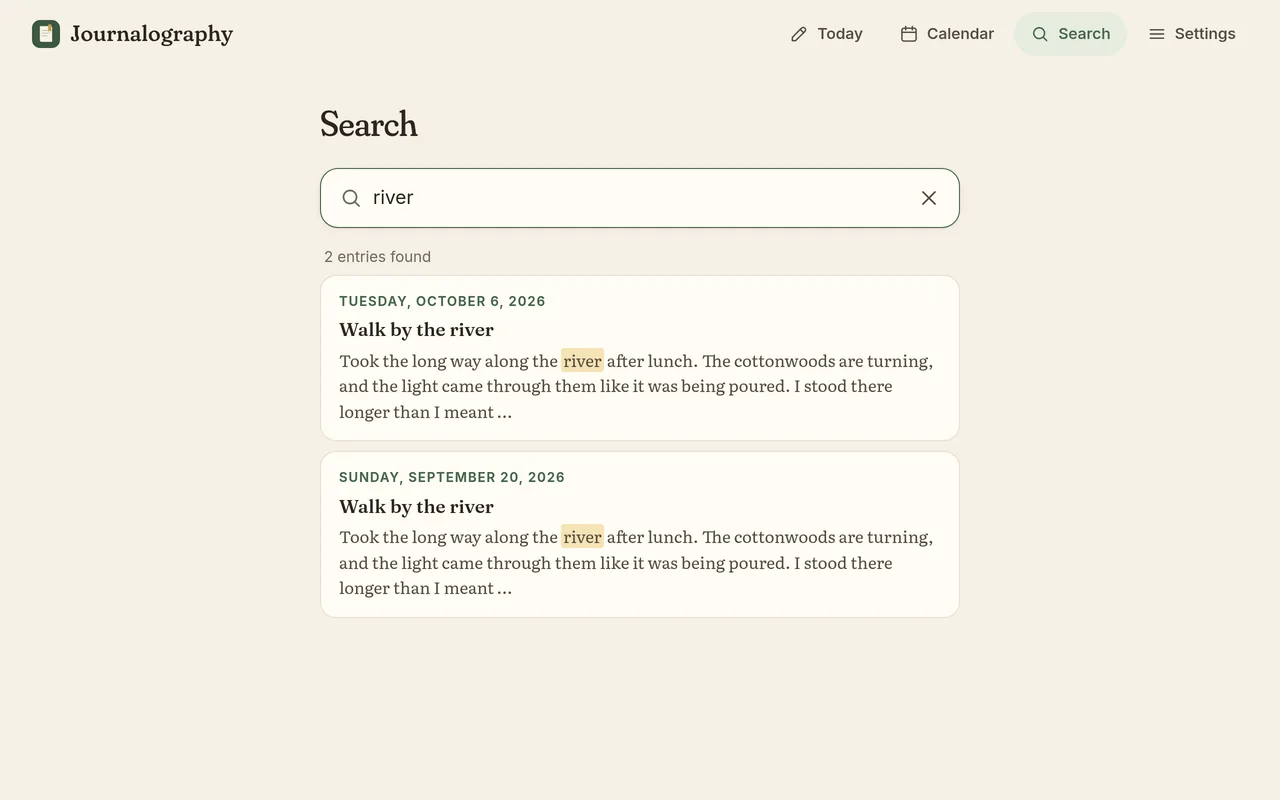The height and width of the screenshot is (800, 1280).
Task: Focus the search input containing "river"
Action: (640, 198)
